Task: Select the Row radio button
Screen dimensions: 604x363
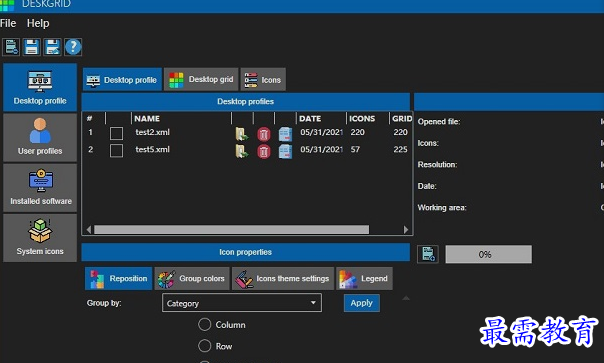Action: coord(205,346)
